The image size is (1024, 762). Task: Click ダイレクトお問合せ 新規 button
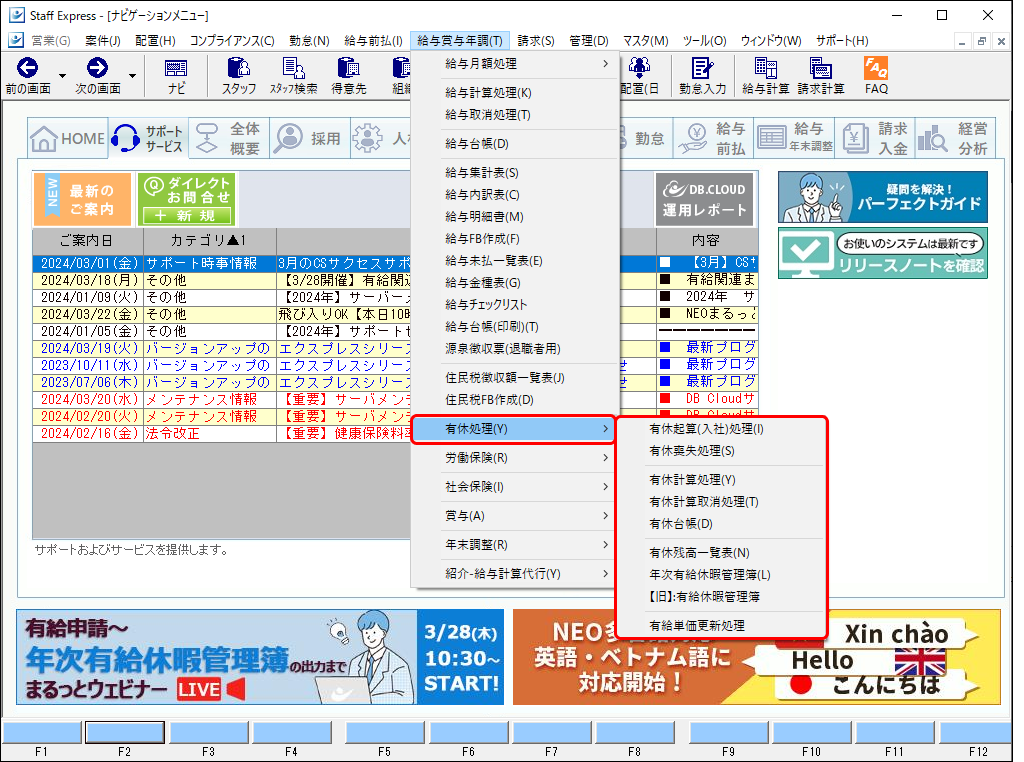click(187, 199)
